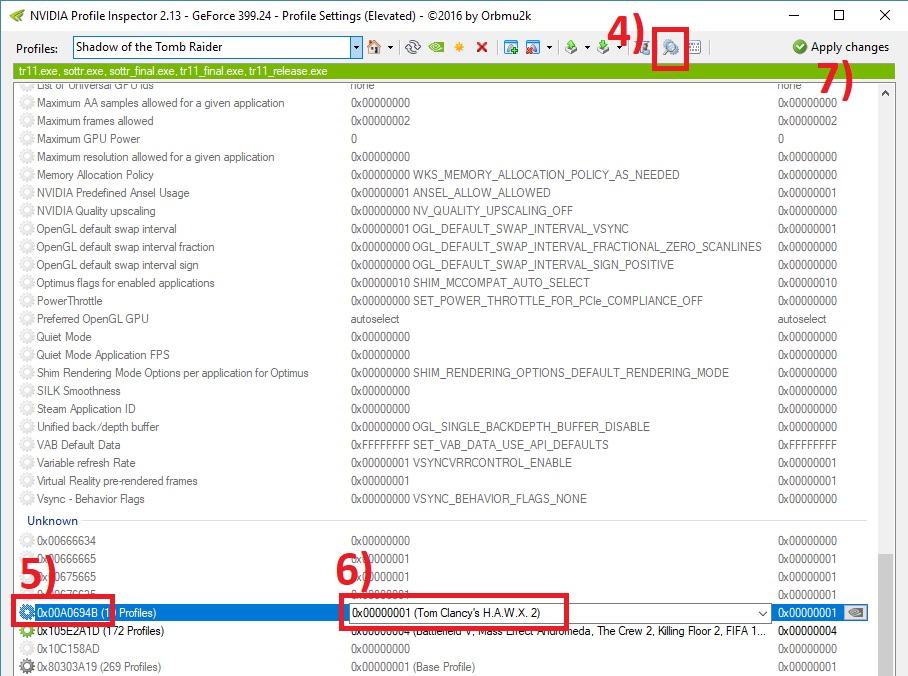Click gear icon next to Maximum frames allowed
This screenshot has height=676, width=908.
point(27,120)
